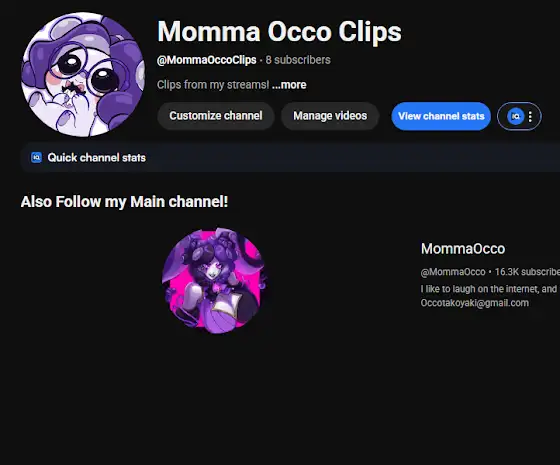Click the View channel stats button
This screenshot has height=465, width=560.
(441, 116)
